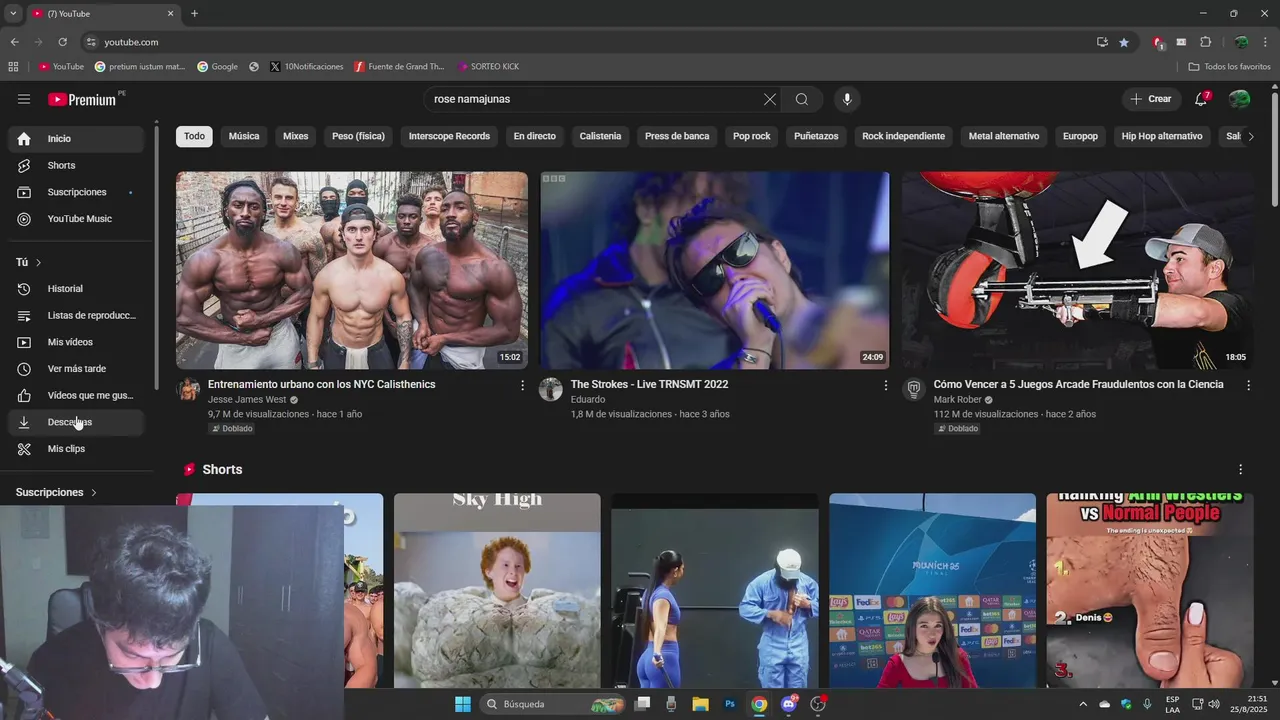1280x720 pixels.
Task: Open the notifications bell
Action: (1201, 99)
